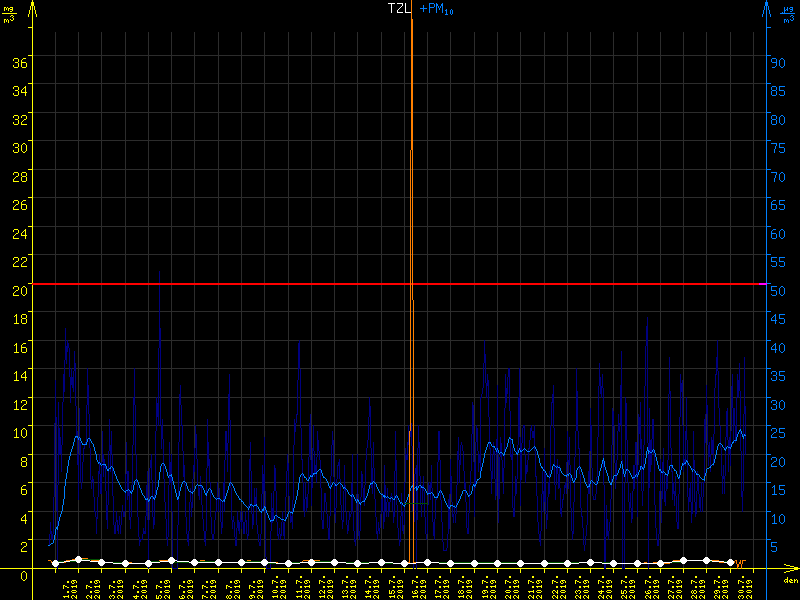Click the 16.7.2019 date label
800x600 pixels.
point(421,586)
